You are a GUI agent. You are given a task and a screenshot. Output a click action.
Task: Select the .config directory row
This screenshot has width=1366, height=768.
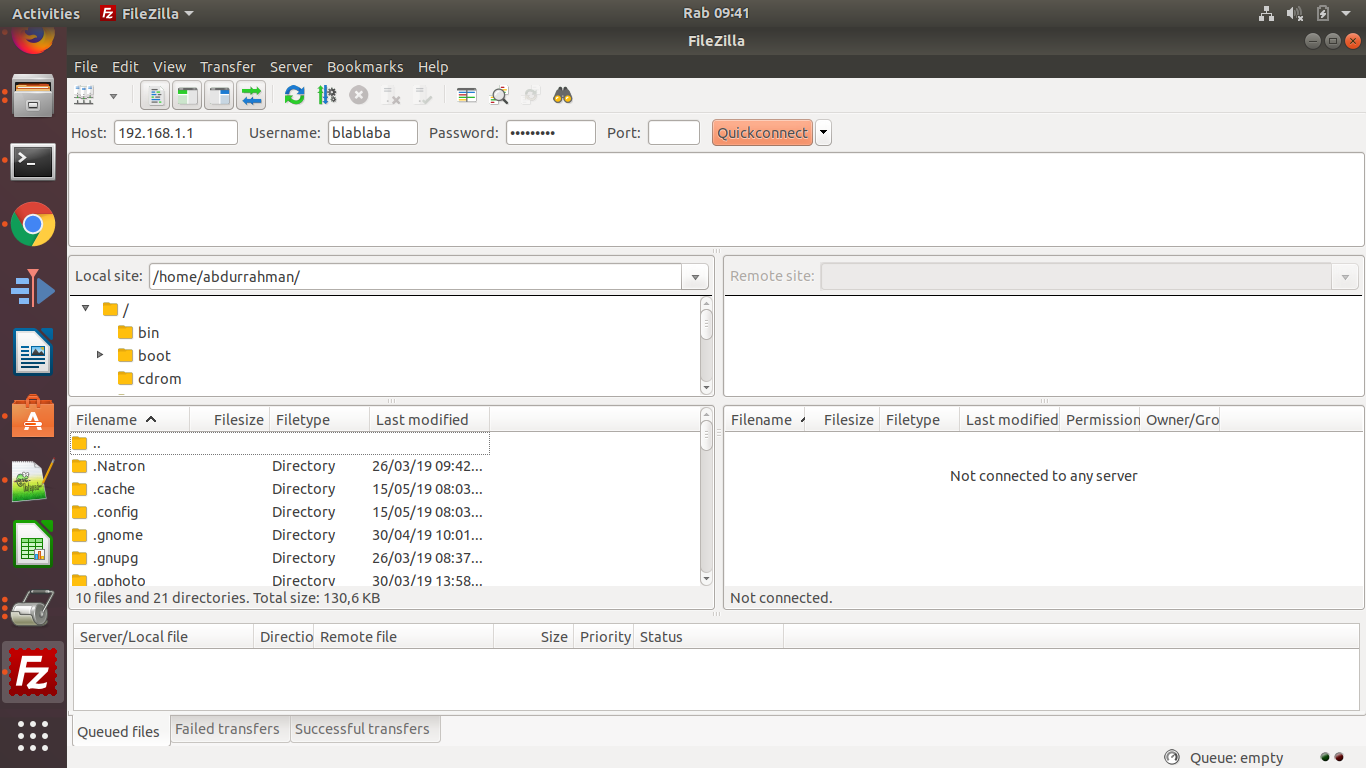click(280, 512)
